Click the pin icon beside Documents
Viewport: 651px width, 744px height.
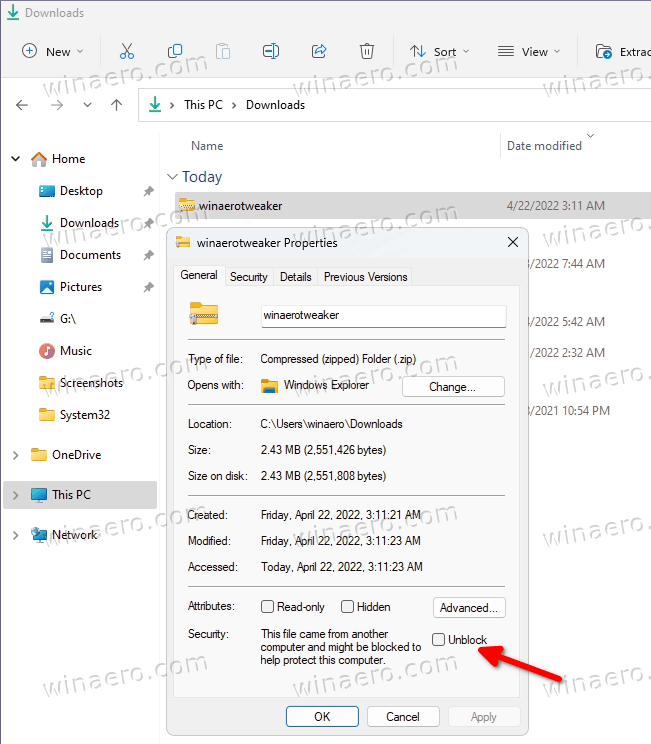tap(149, 255)
